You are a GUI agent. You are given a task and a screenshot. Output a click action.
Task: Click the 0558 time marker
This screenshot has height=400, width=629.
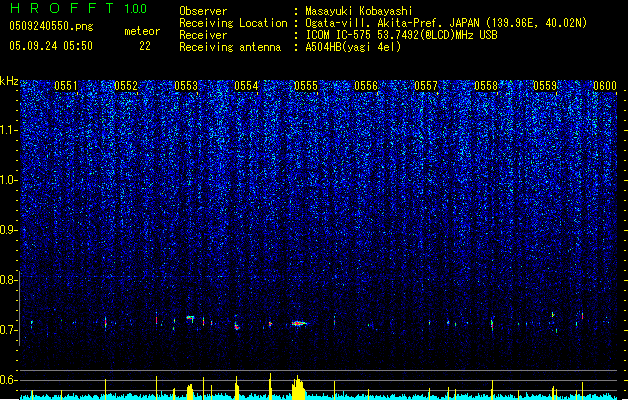click(x=486, y=86)
